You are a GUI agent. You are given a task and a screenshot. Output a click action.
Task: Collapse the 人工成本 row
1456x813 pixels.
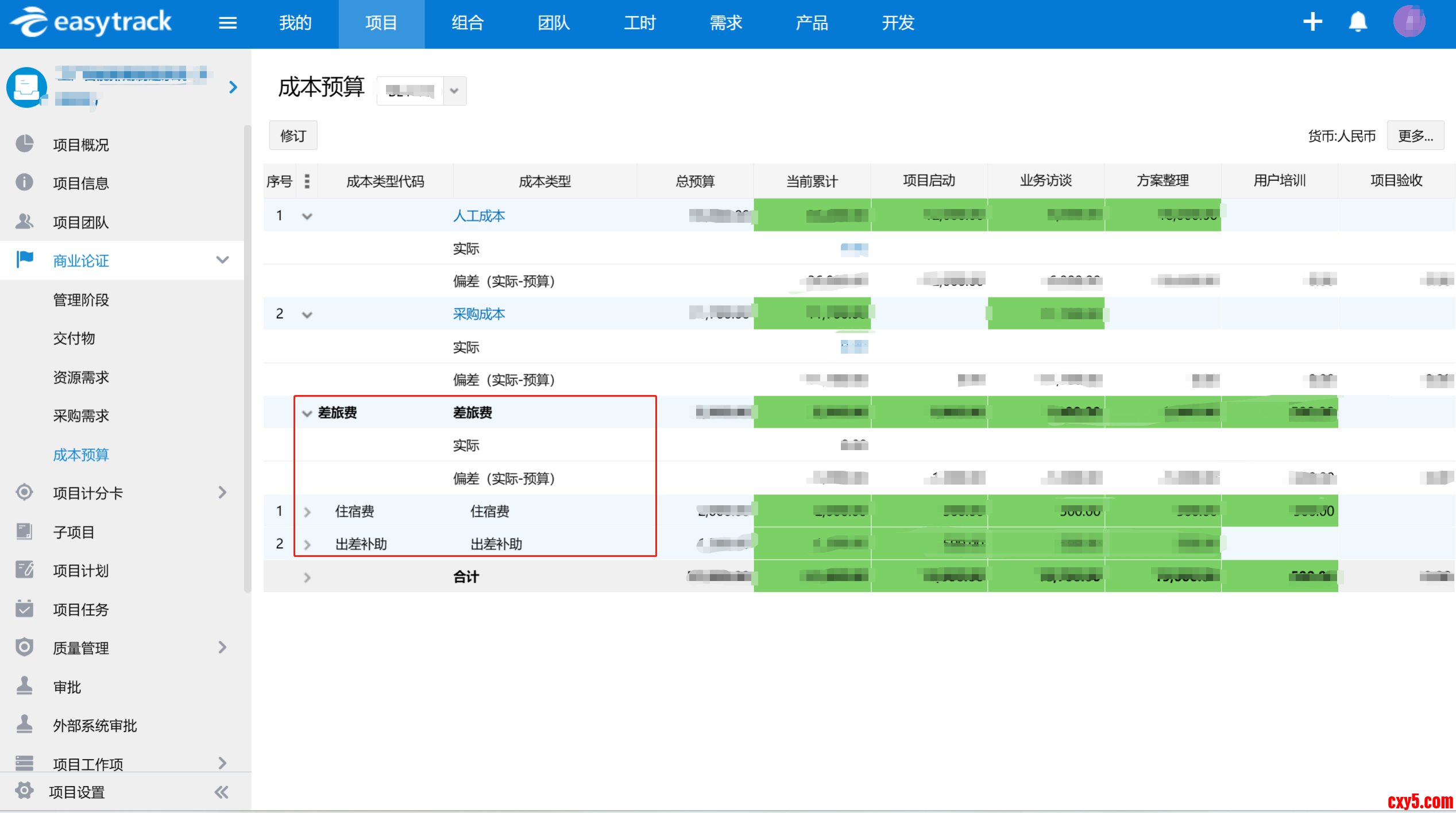pos(307,216)
